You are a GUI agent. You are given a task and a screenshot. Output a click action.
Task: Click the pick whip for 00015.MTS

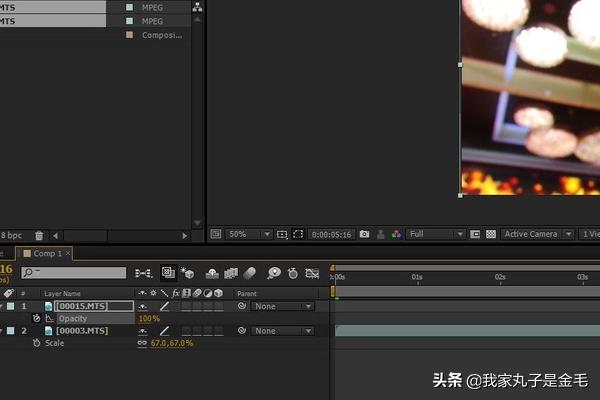(x=241, y=306)
